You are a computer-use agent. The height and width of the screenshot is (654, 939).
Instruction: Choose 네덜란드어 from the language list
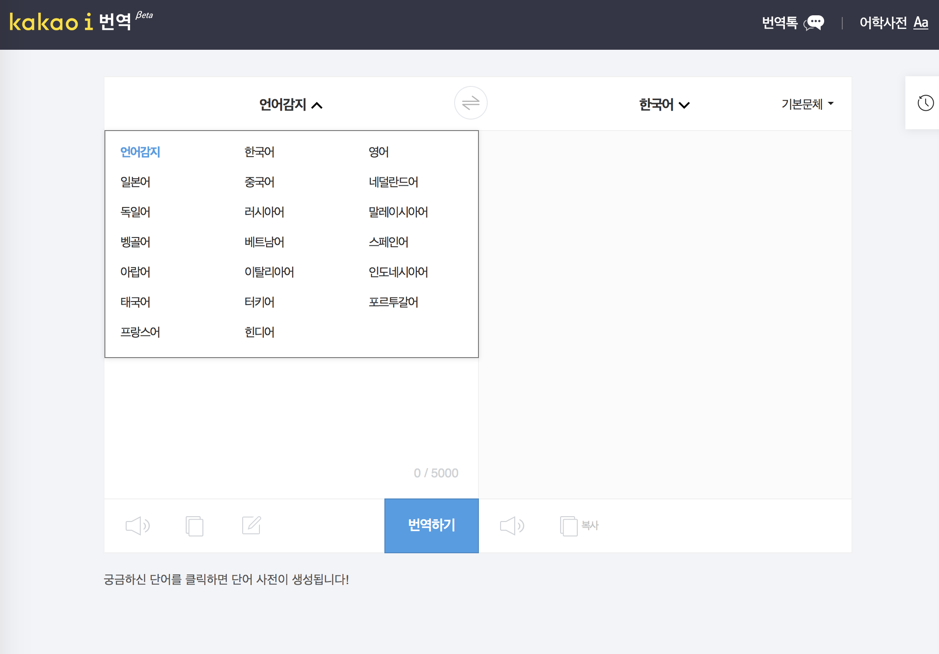point(393,182)
